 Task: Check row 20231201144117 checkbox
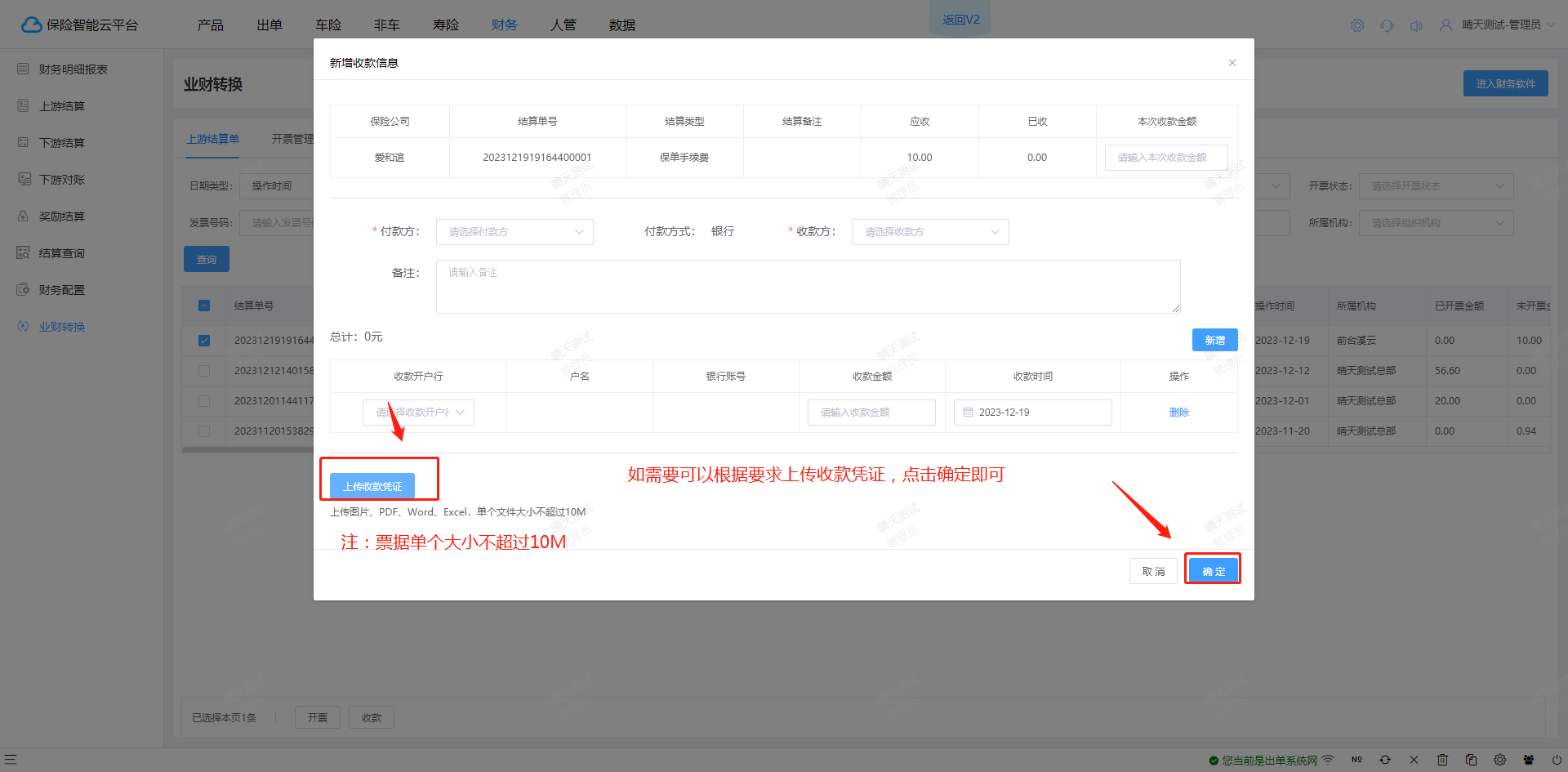204,401
